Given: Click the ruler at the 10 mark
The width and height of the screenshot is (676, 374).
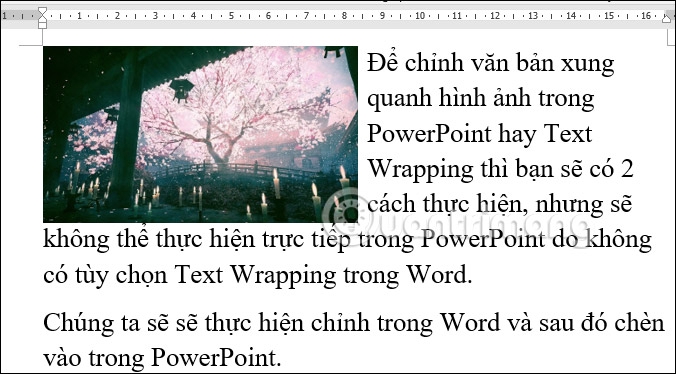Looking at the screenshot, I should [x=419, y=16].
